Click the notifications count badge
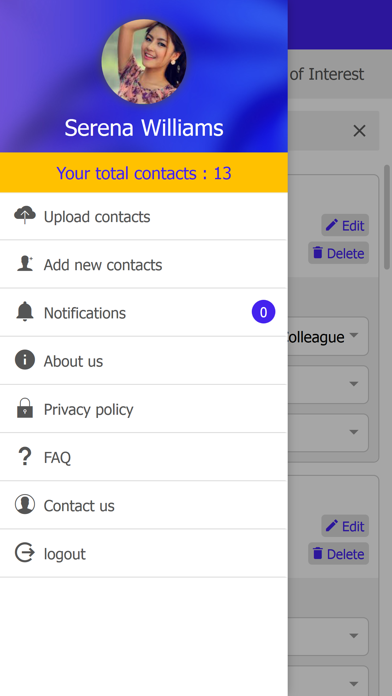 point(263,312)
